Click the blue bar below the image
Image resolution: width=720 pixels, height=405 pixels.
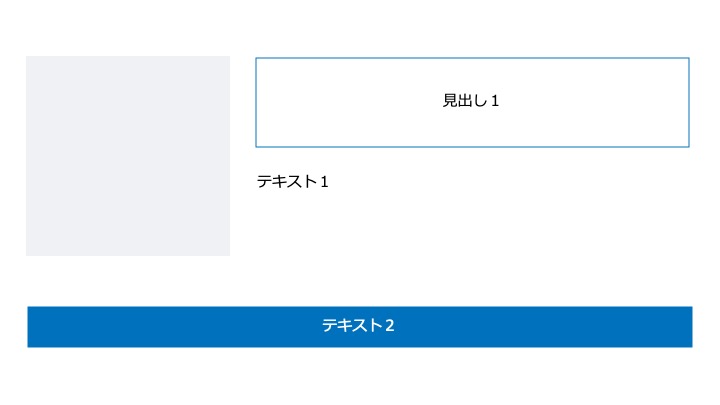(360, 326)
